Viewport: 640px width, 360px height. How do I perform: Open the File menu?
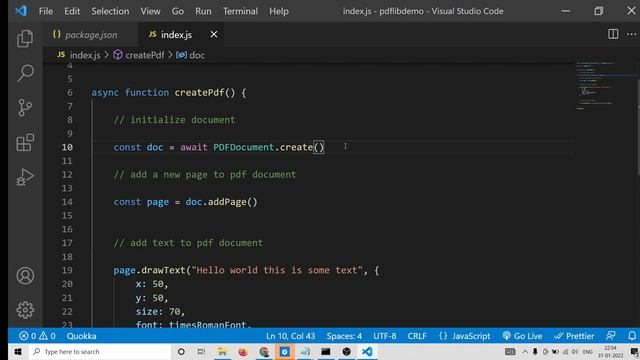[x=46, y=11]
